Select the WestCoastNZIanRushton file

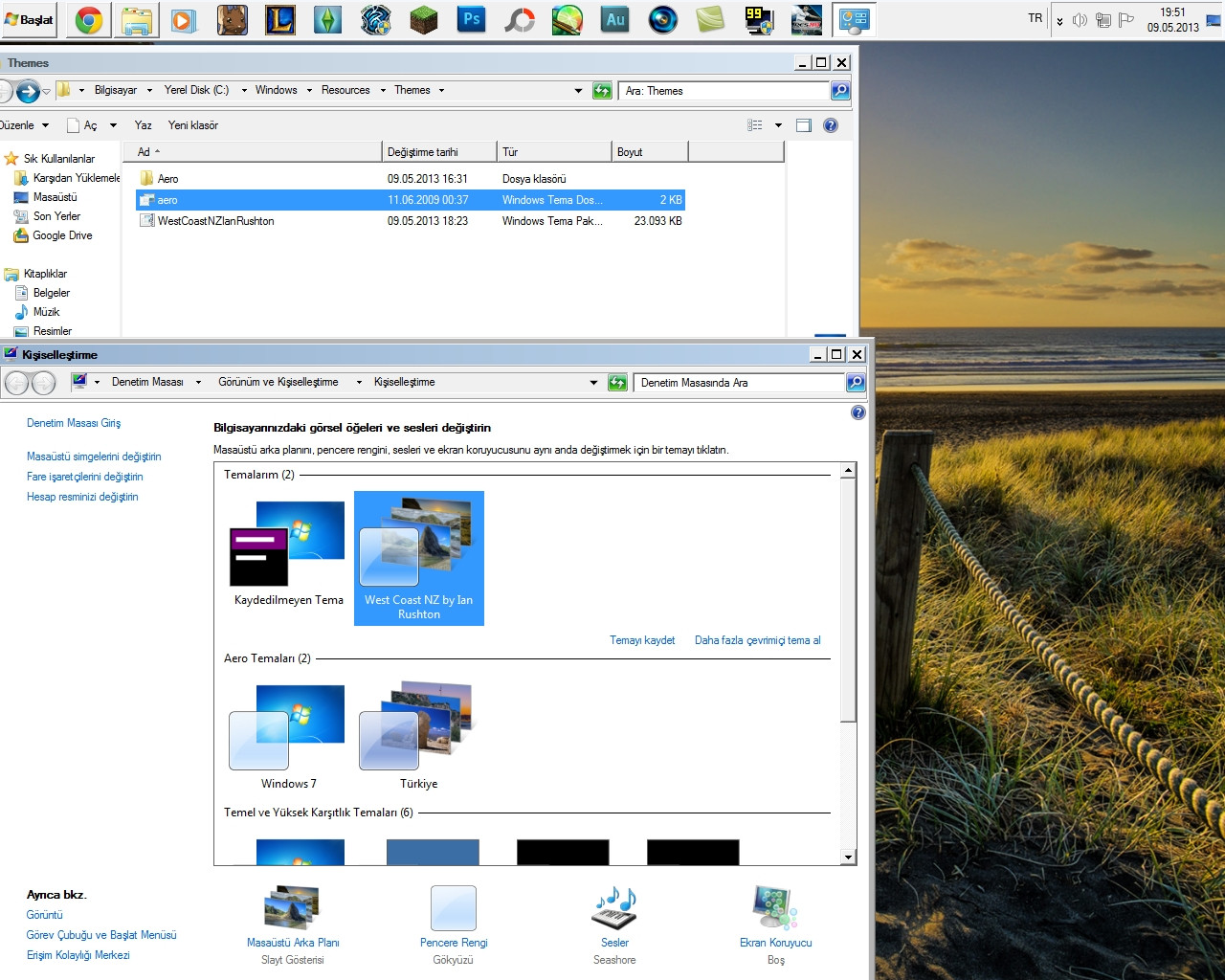pyautogui.click(x=215, y=221)
